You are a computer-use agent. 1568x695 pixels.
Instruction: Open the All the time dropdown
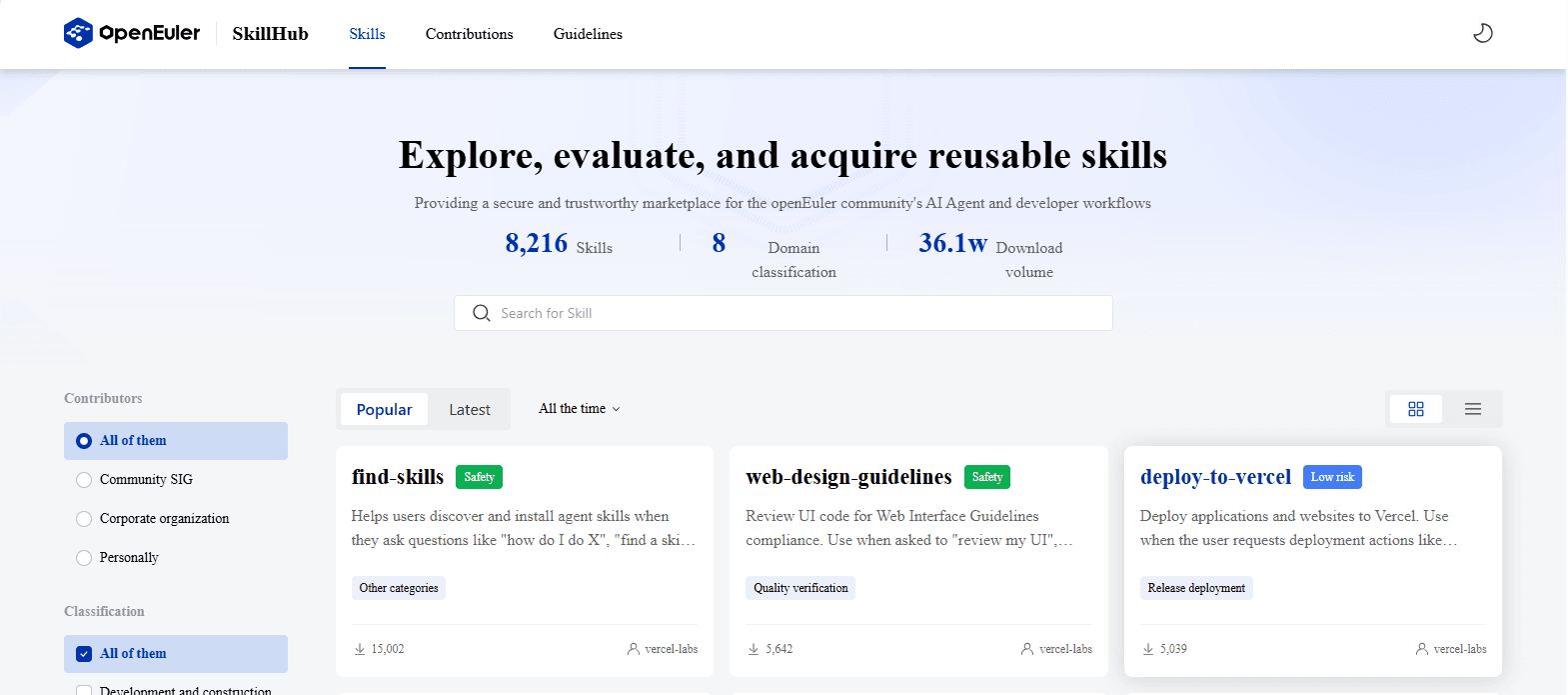(580, 409)
